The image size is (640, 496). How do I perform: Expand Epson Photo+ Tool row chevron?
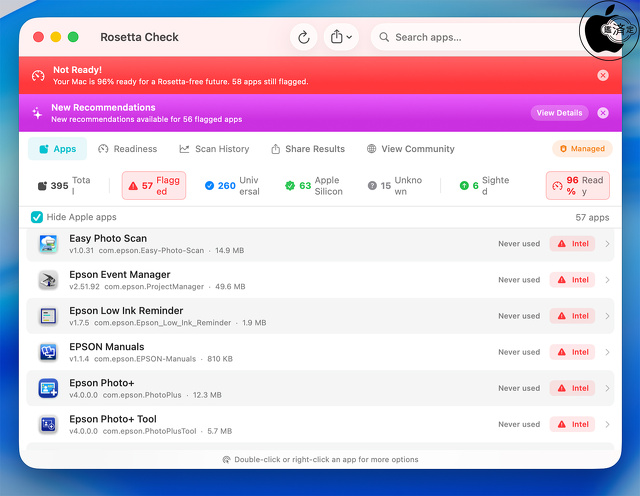[x=607, y=425]
